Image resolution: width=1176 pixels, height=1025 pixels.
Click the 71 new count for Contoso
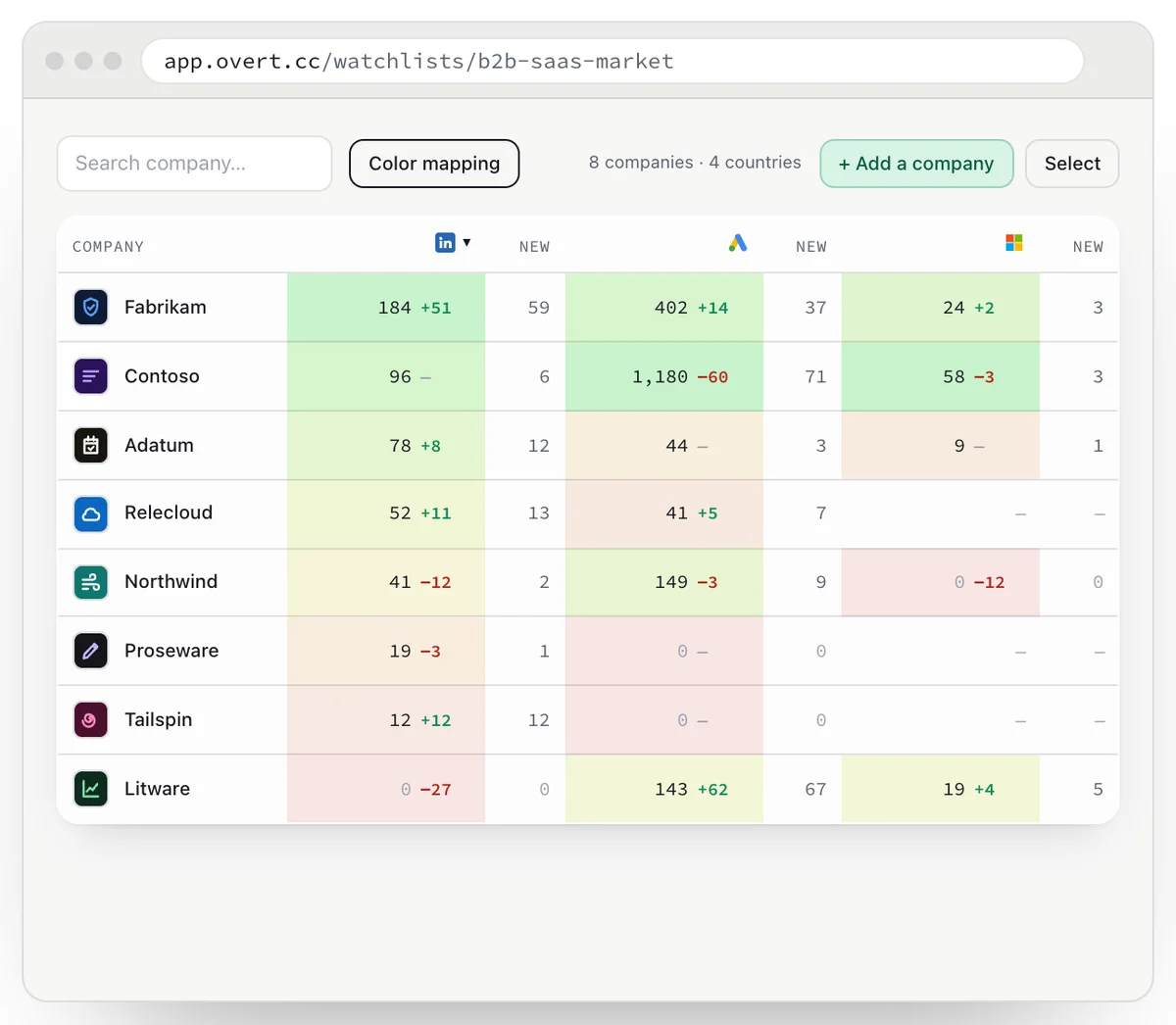[x=815, y=376]
